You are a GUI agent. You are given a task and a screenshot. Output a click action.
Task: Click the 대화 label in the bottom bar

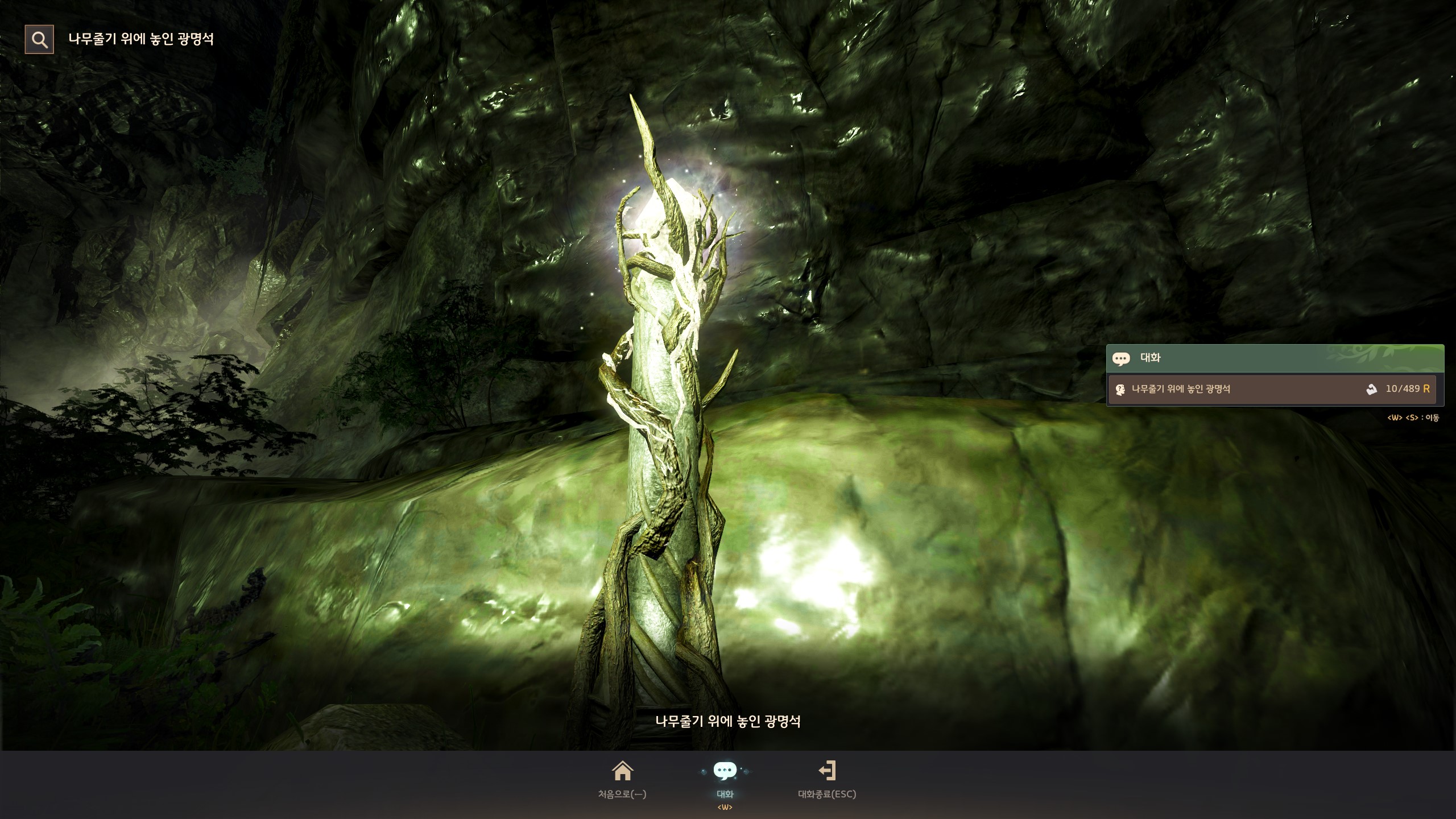725,794
